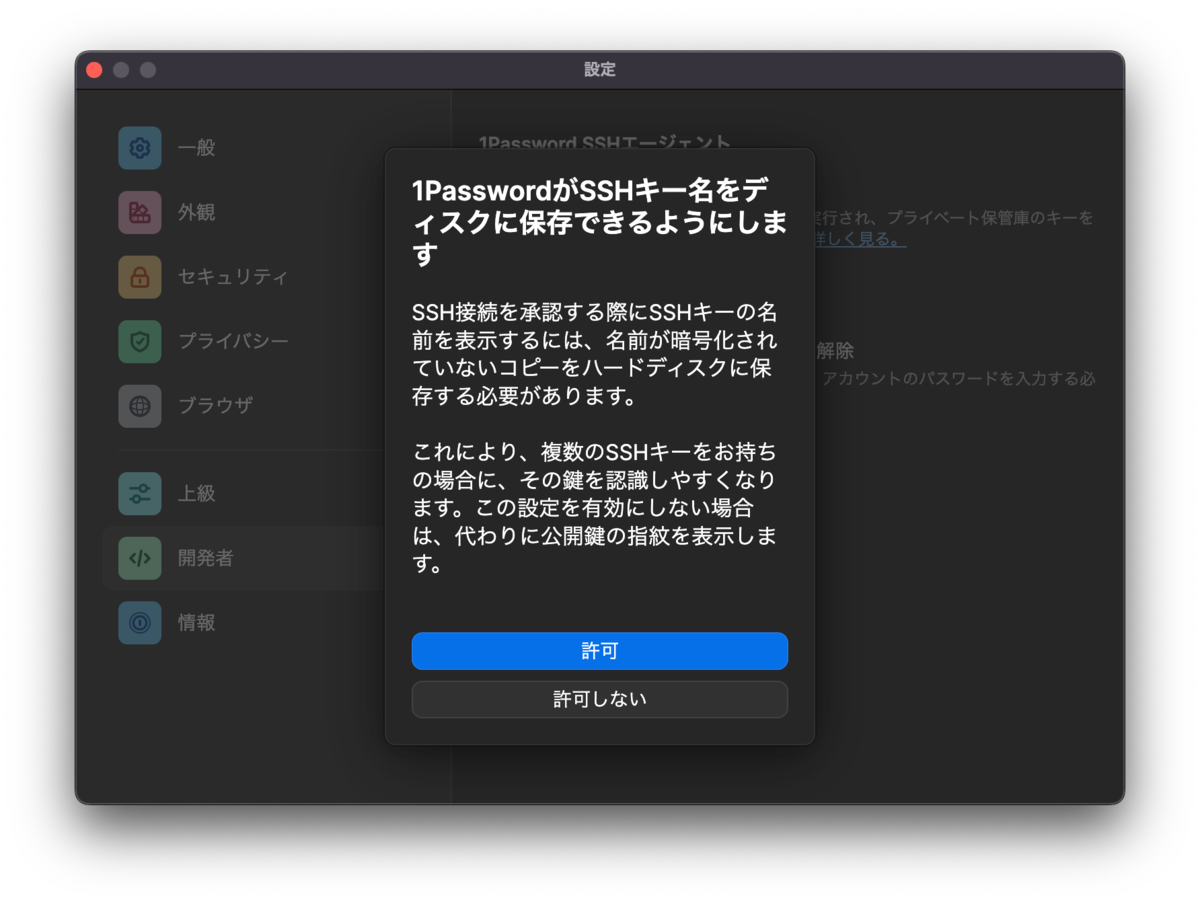
Task: Follow the 詳しく見る link behind dialog
Action: (x=860, y=240)
